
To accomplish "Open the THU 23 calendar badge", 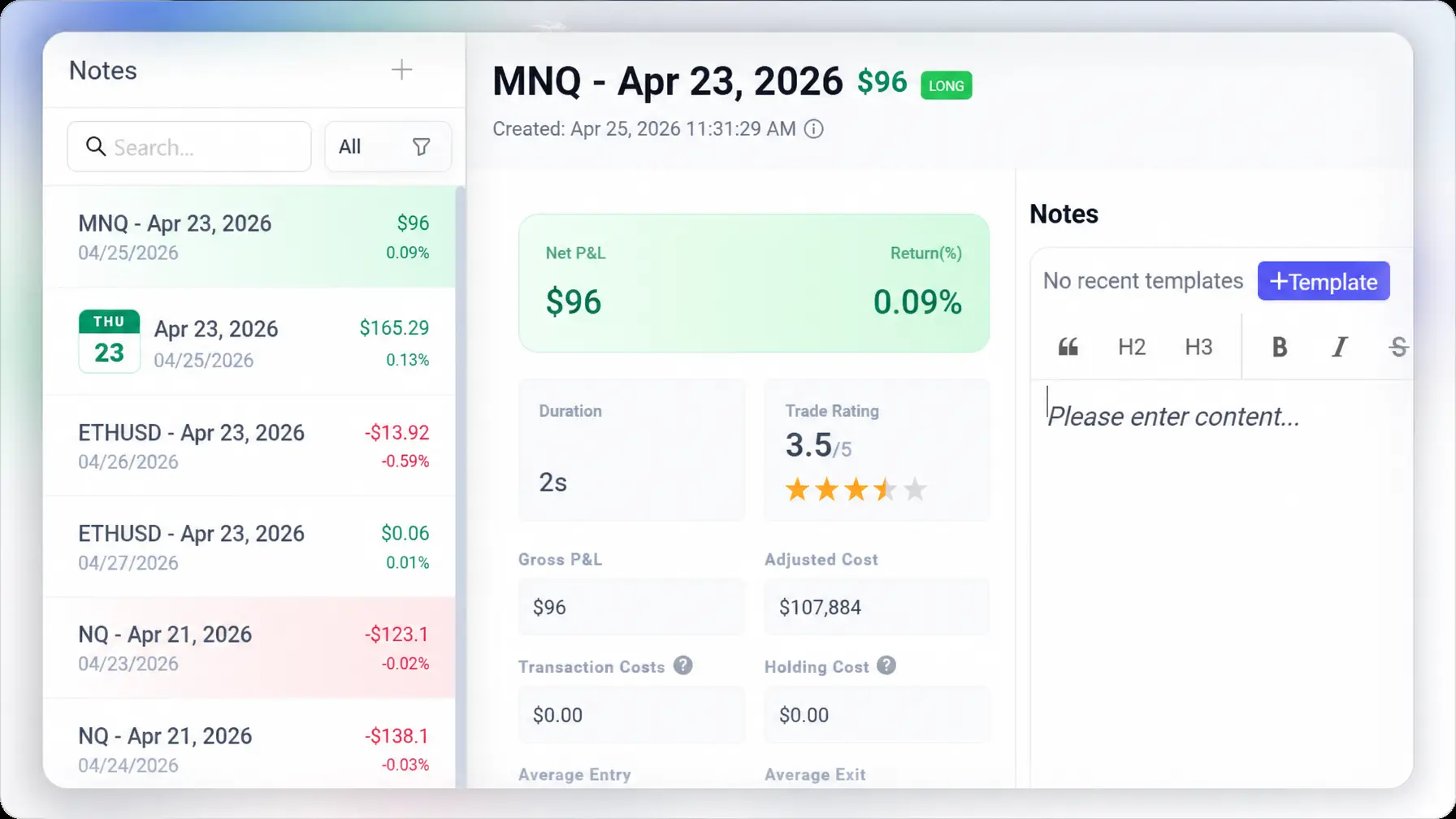I will (x=109, y=341).
